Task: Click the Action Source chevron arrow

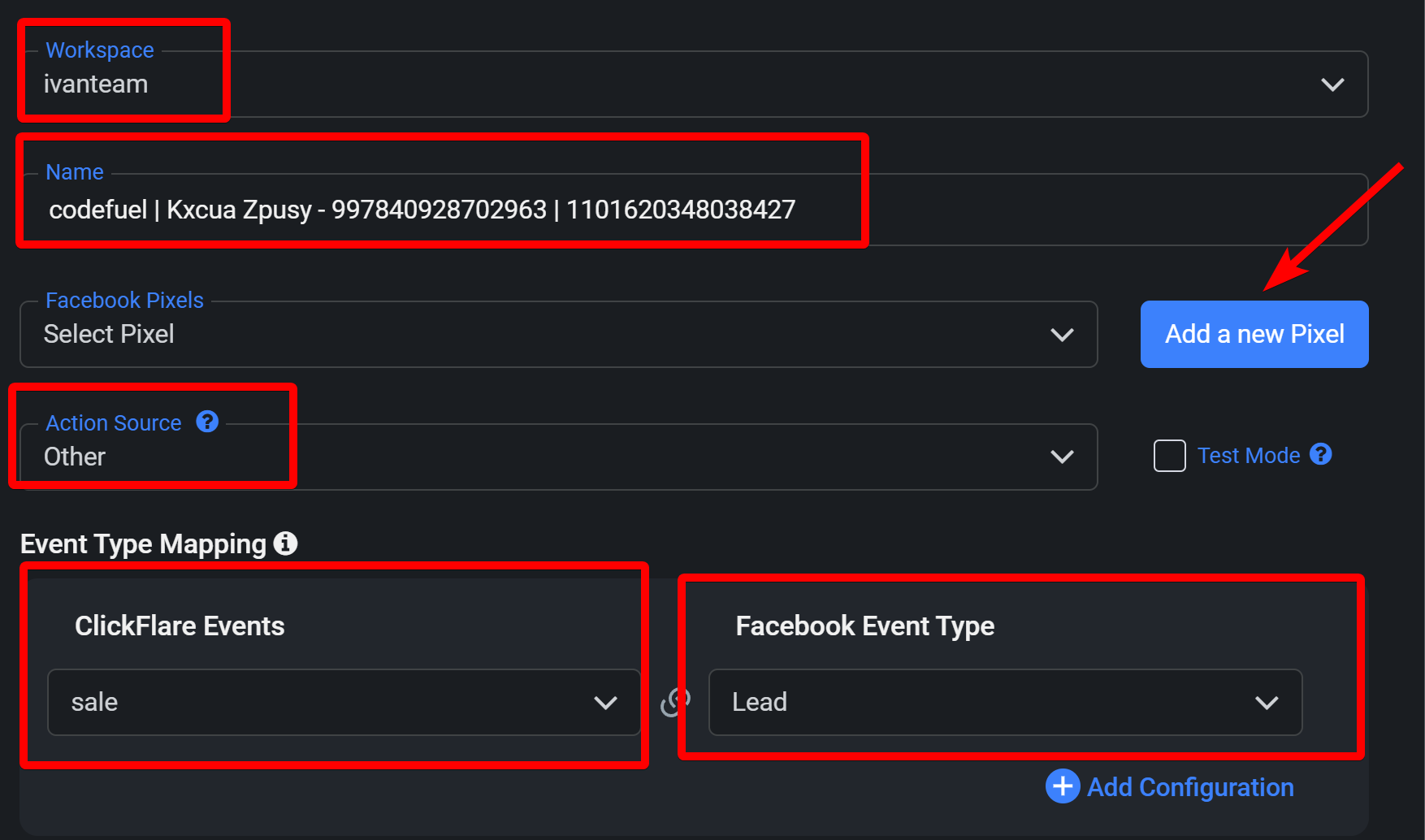Action: click(x=1062, y=457)
